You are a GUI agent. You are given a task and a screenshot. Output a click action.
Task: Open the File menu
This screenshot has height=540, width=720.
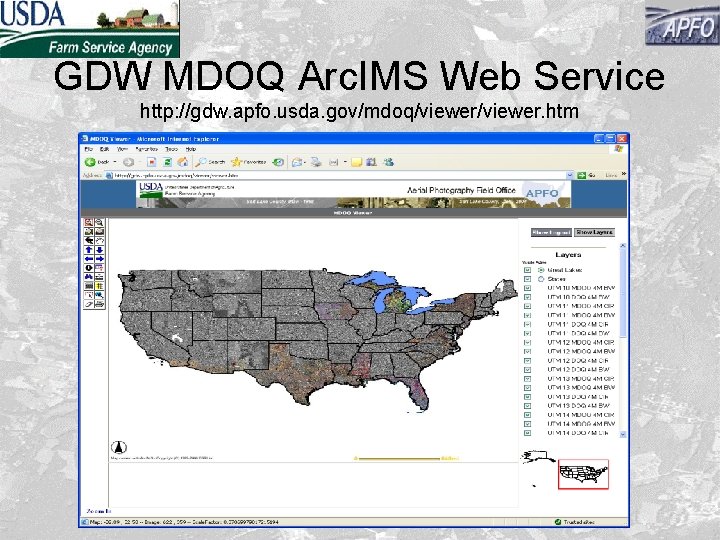[x=89, y=149]
